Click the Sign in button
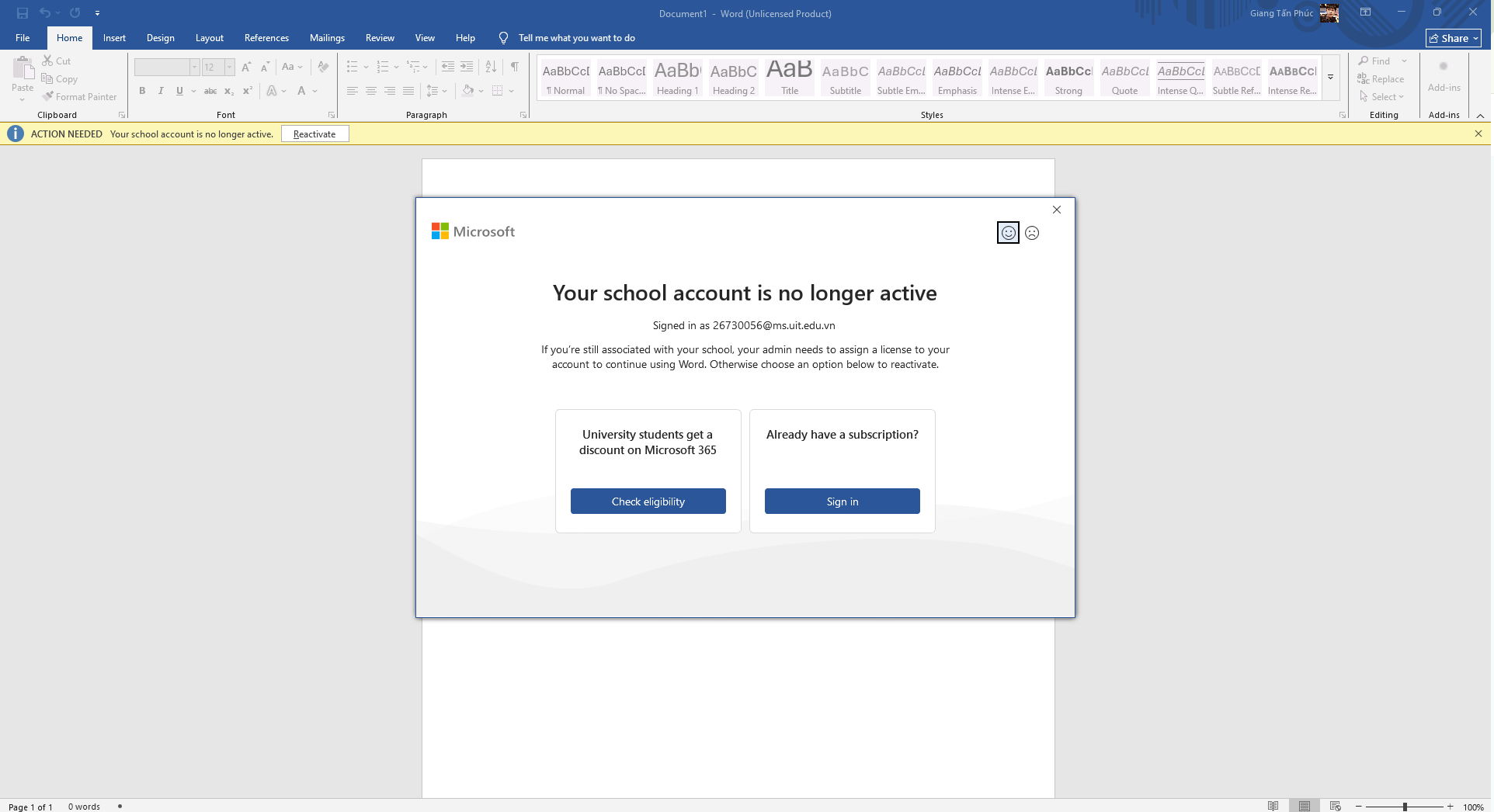The width and height of the screenshot is (1494, 812). (x=843, y=501)
